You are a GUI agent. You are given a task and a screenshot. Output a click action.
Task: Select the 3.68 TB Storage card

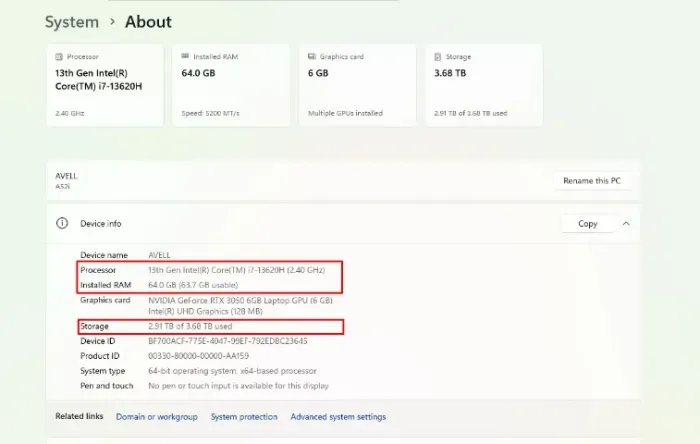click(x=484, y=85)
